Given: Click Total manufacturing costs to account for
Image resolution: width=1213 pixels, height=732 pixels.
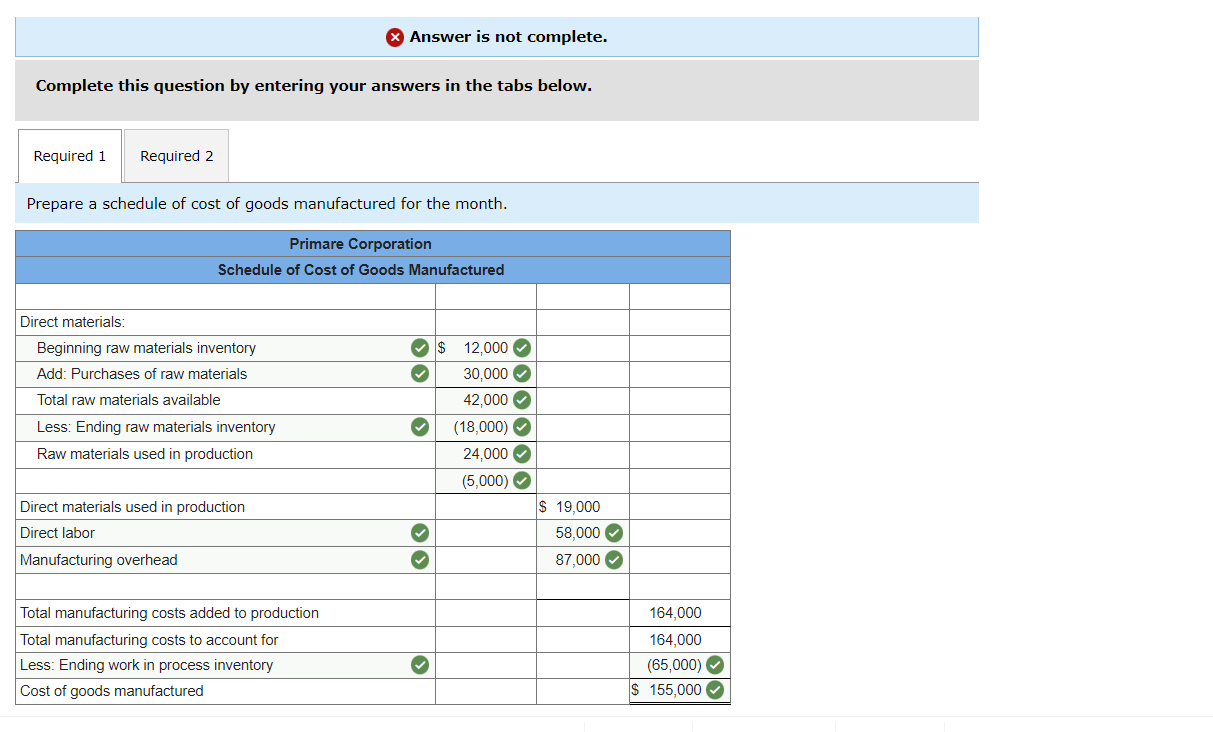Looking at the screenshot, I should 149,640.
